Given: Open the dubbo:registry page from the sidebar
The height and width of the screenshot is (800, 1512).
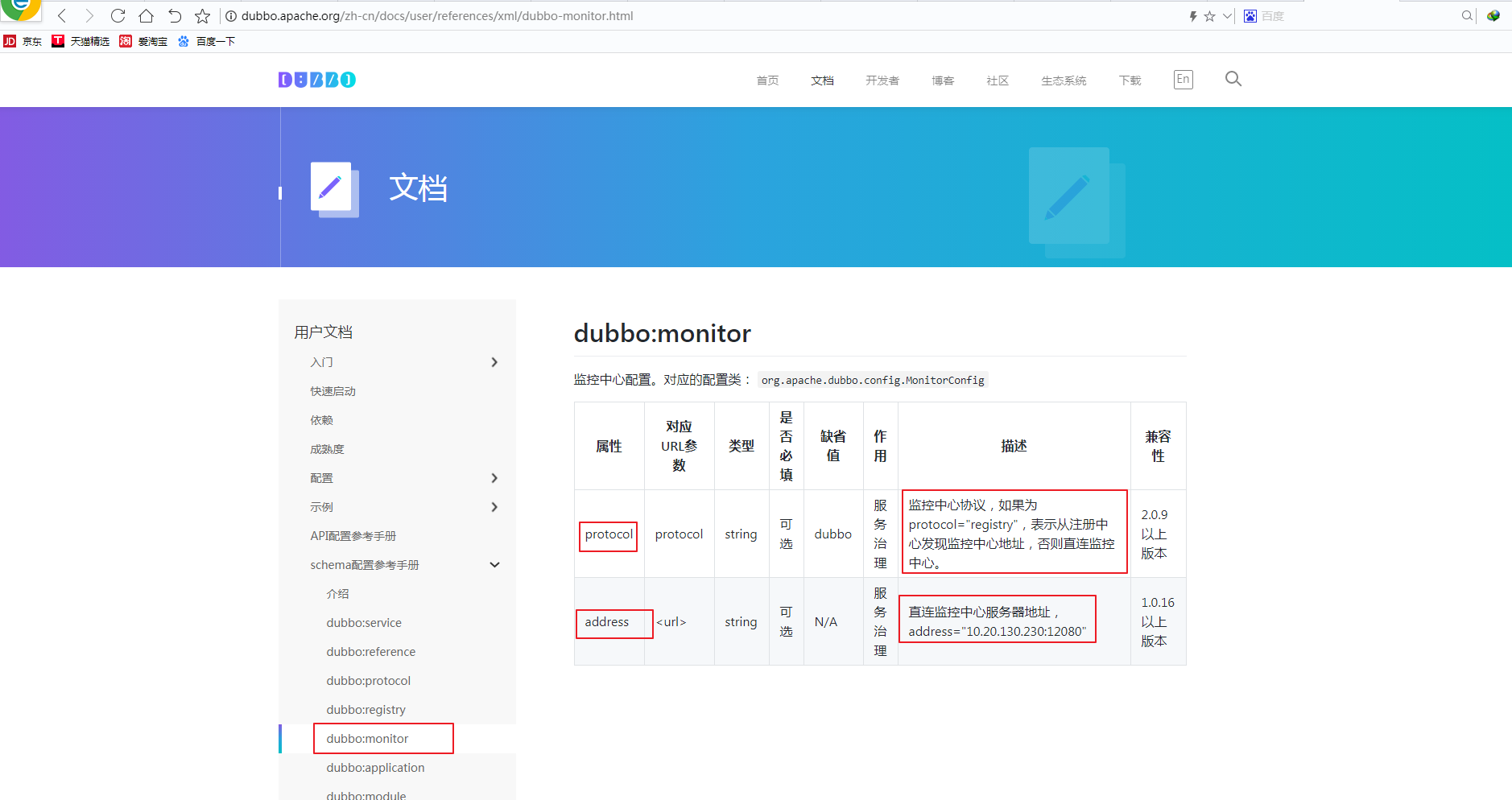Looking at the screenshot, I should pyautogui.click(x=366, y=709).
